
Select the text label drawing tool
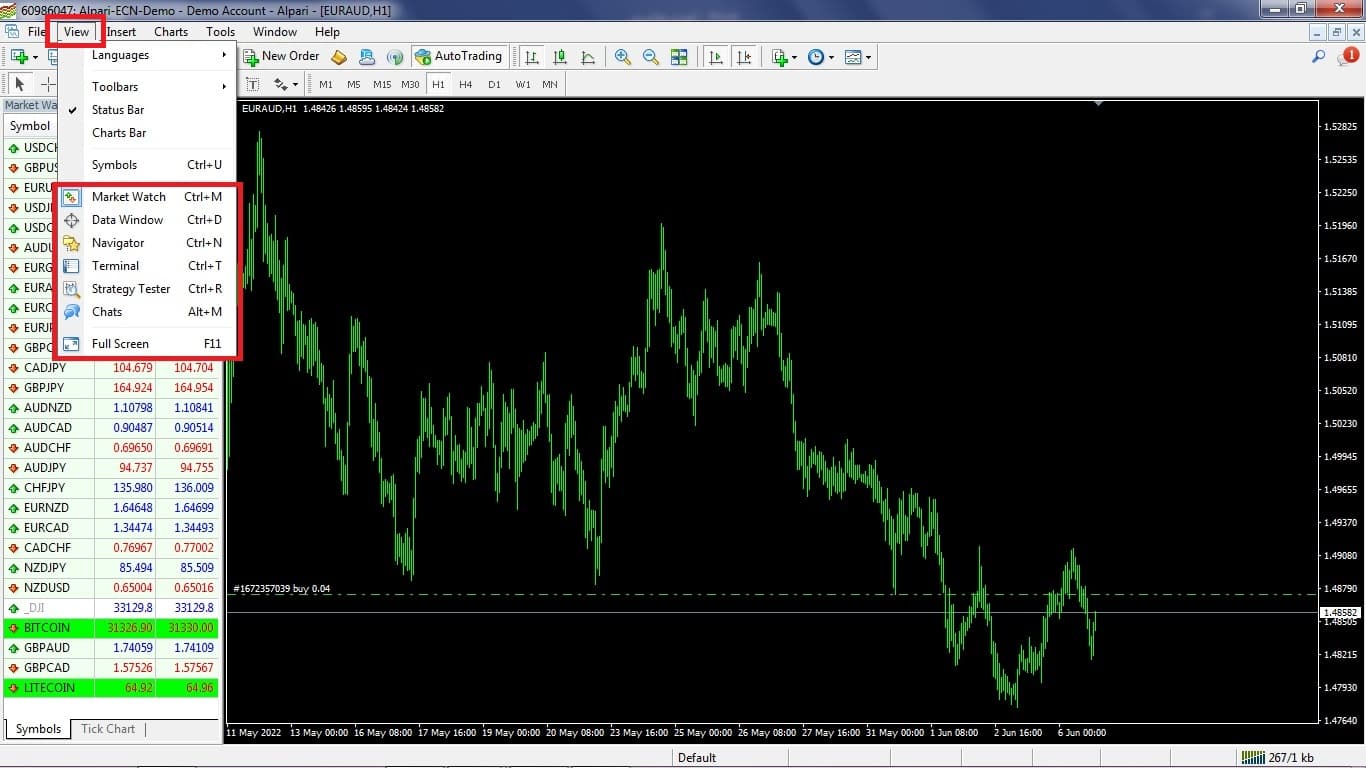point(252,84)
